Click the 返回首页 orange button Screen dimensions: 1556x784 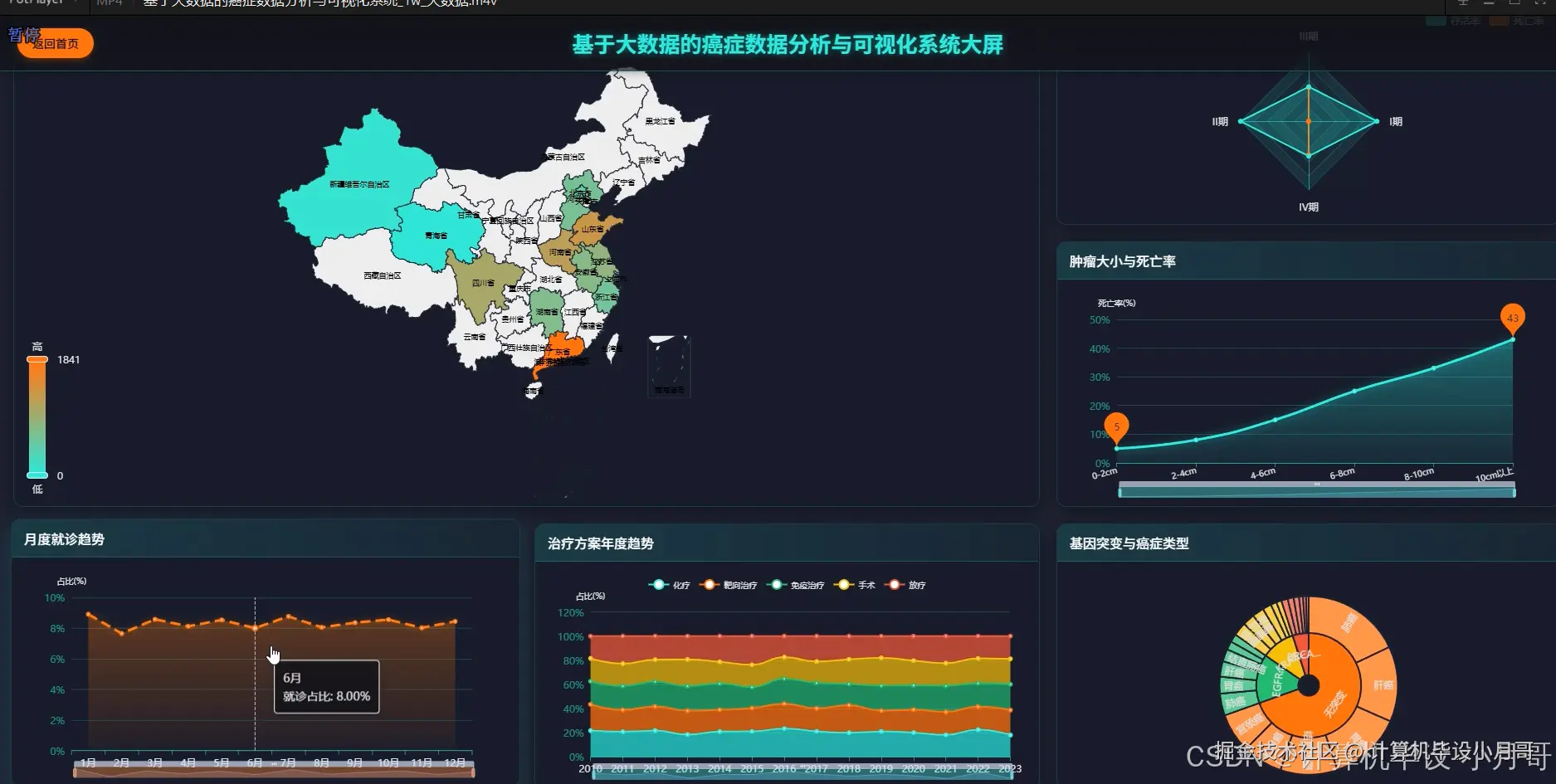pos(55,43)
